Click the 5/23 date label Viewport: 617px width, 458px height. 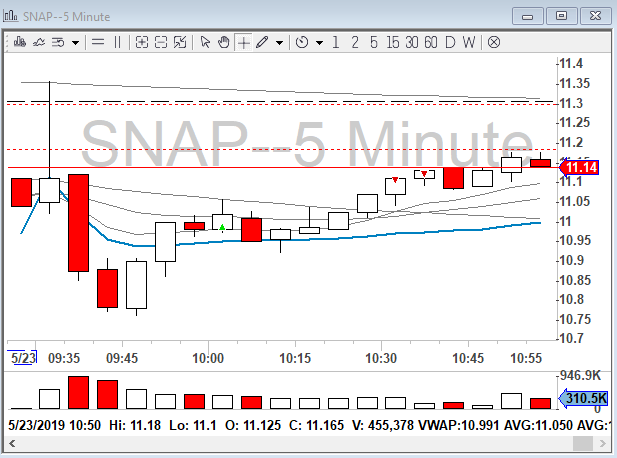coord(23,358)
